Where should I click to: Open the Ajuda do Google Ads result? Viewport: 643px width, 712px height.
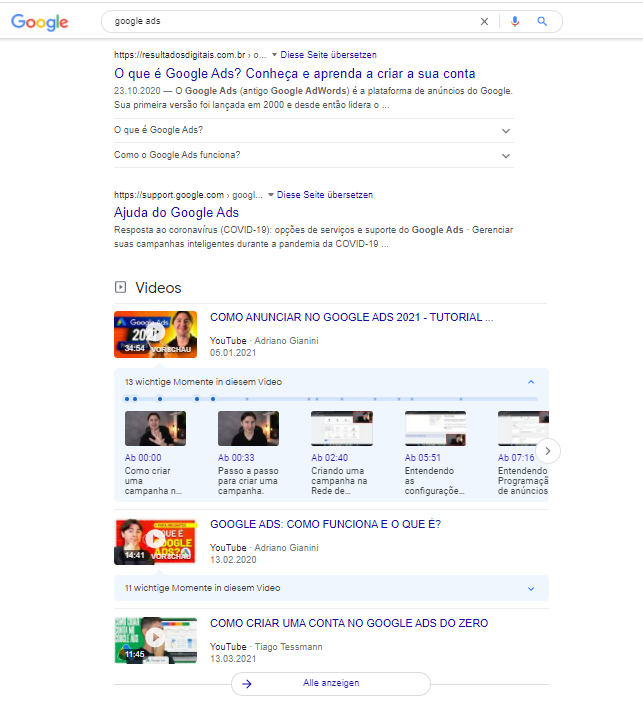click(176, 213)
